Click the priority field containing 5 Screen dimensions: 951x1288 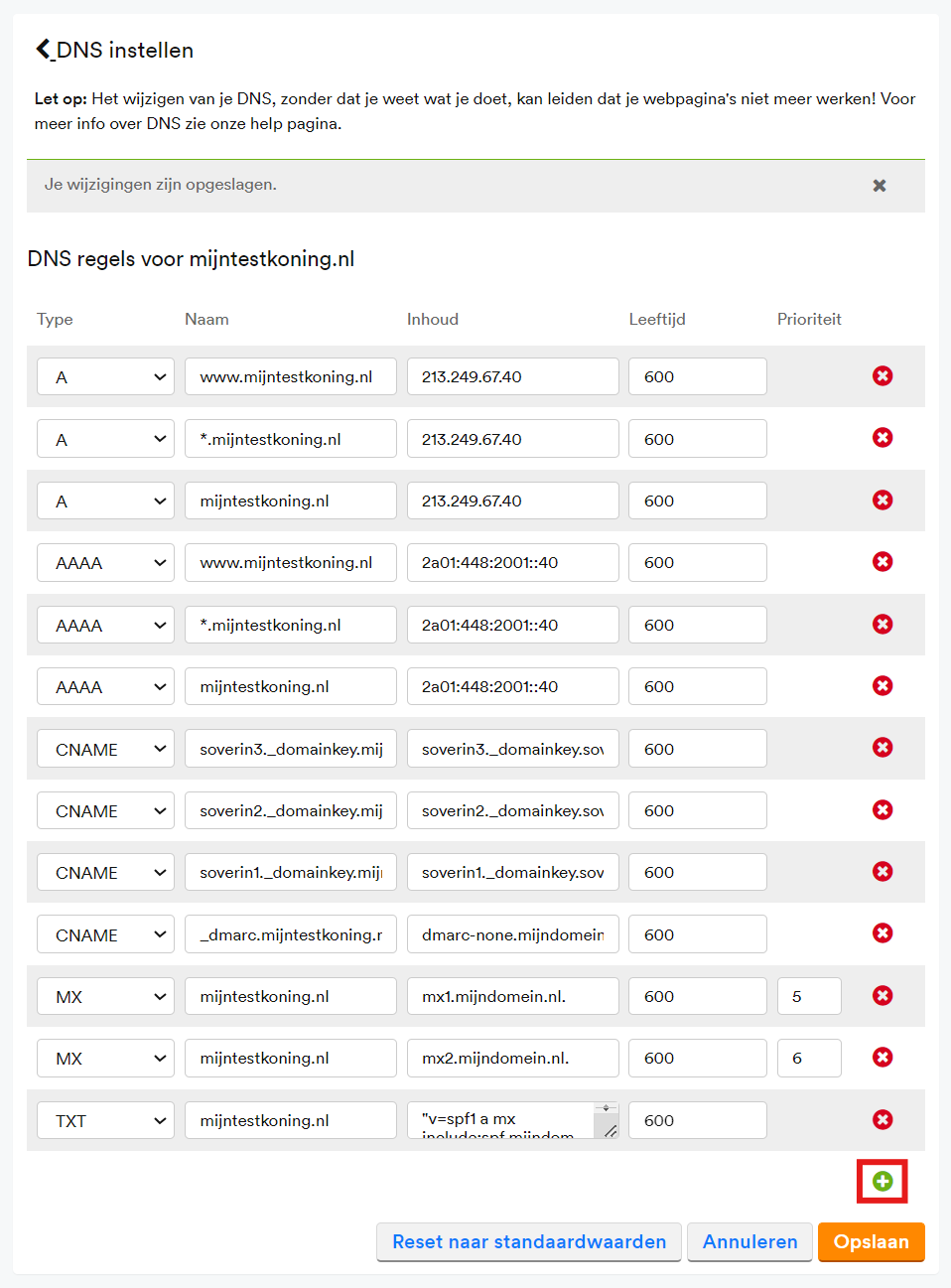(x=808, y=997)
